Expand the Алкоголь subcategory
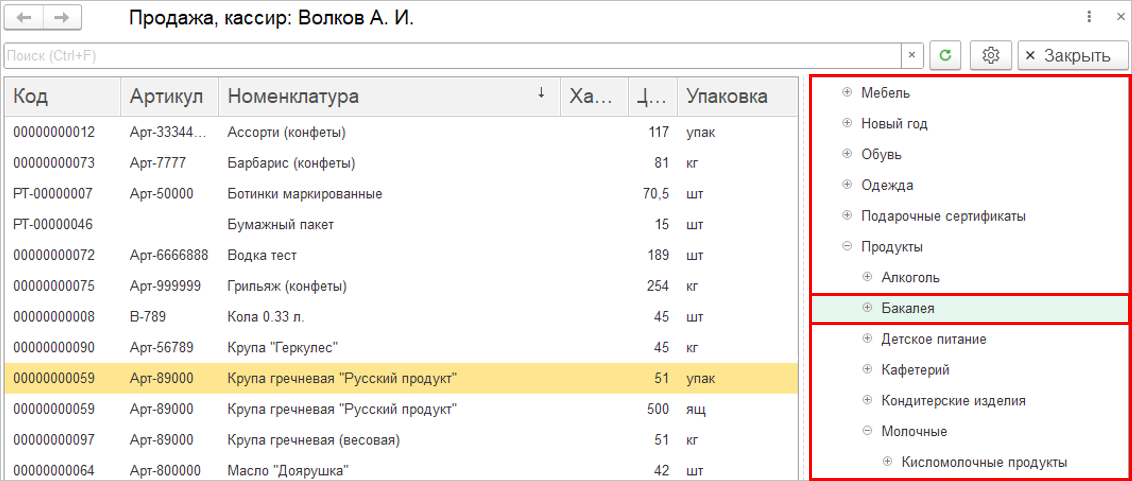 point(867,277)
